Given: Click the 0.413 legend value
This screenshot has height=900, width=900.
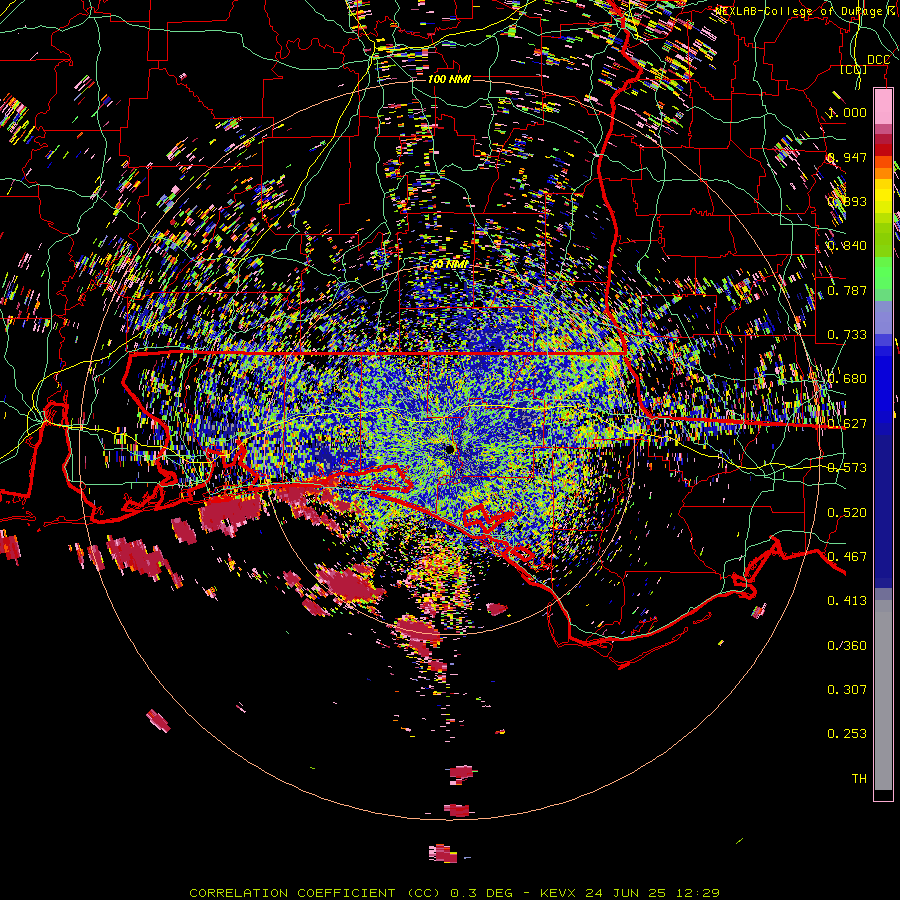Looking at the screenshot, I should 847,601.
